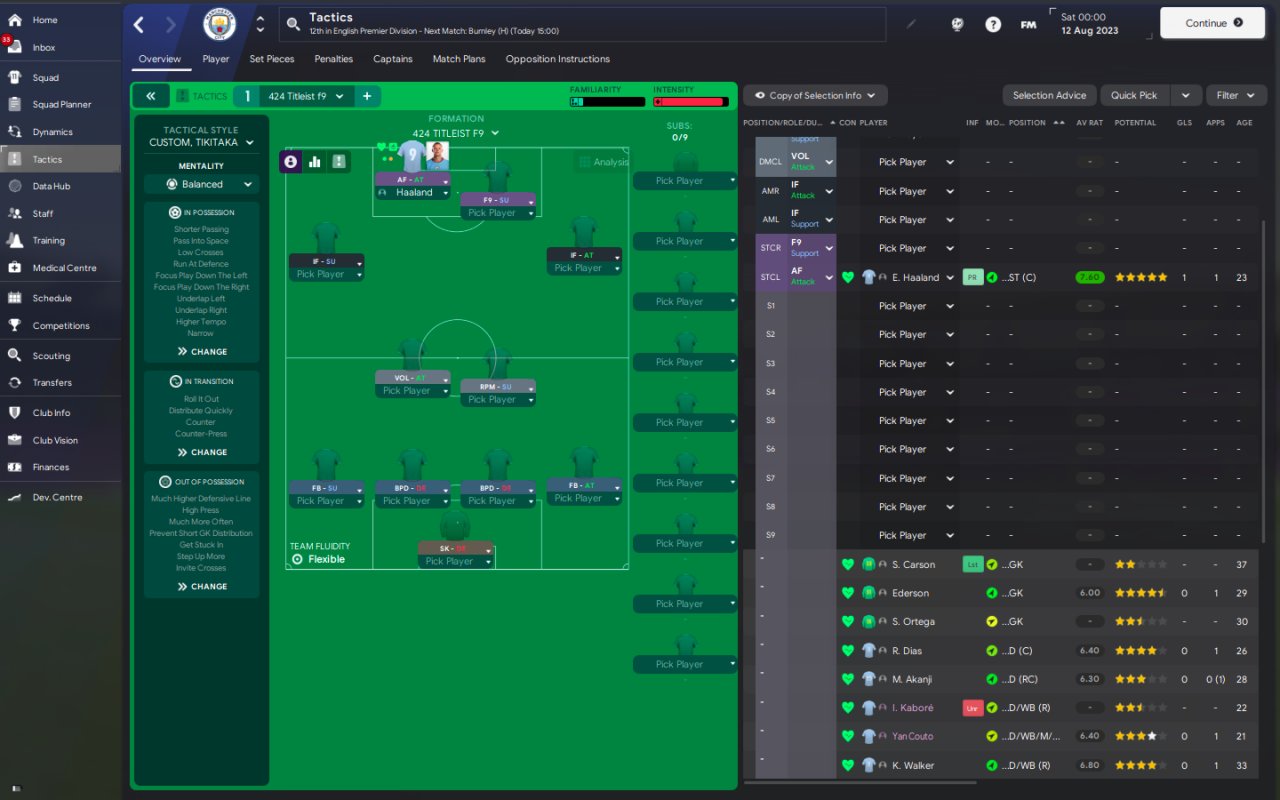Image resolution: width=1280 pixels, height=800 pixels.
Task: Open the Filter dropdown
Action: 1236,95
